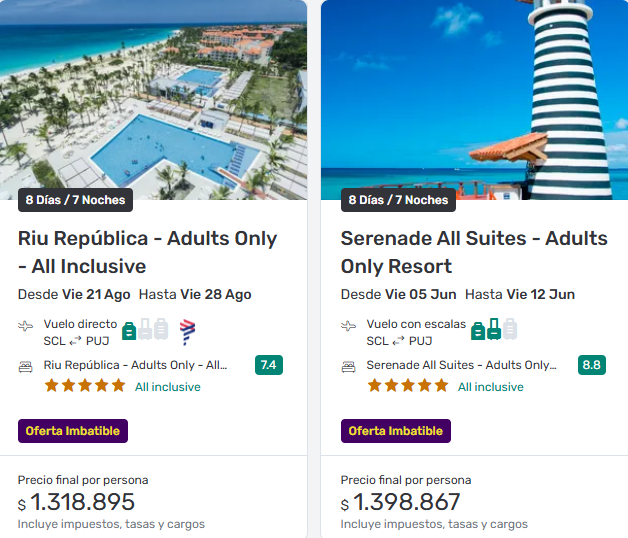Open the Riu República resort pool photo
Image resolution: width=628 pixels, height=538 pixels.
click(x=153, y=100)
